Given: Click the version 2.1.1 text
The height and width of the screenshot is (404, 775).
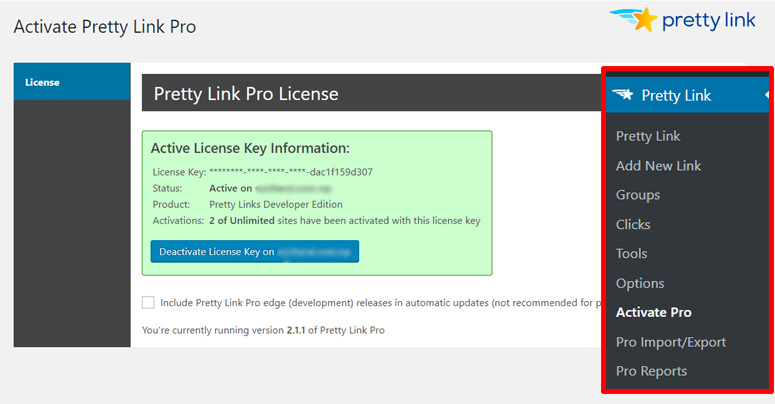Looking at the screenshot, I should point(296,330).
